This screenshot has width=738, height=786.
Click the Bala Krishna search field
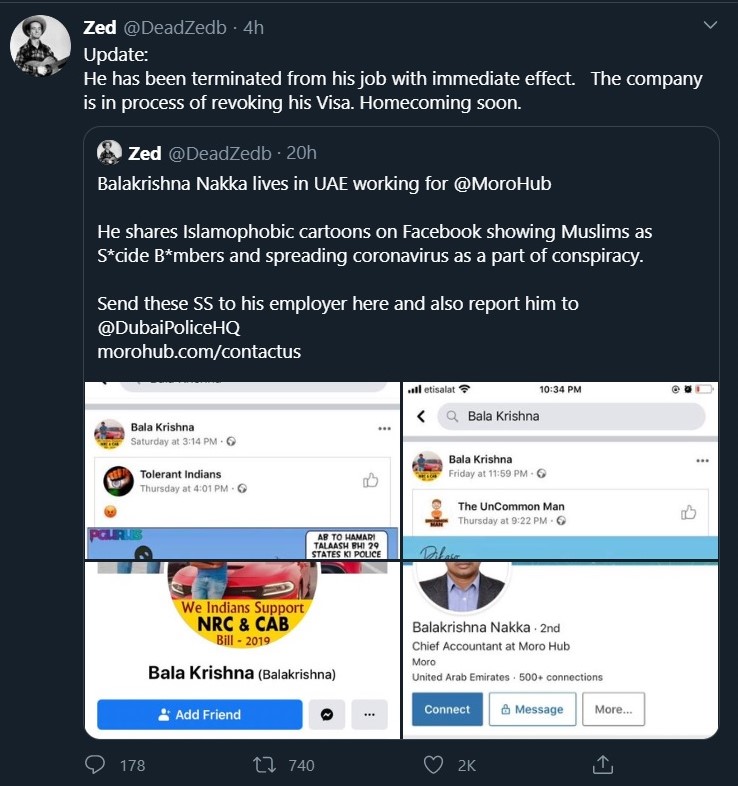coord(575,416)
